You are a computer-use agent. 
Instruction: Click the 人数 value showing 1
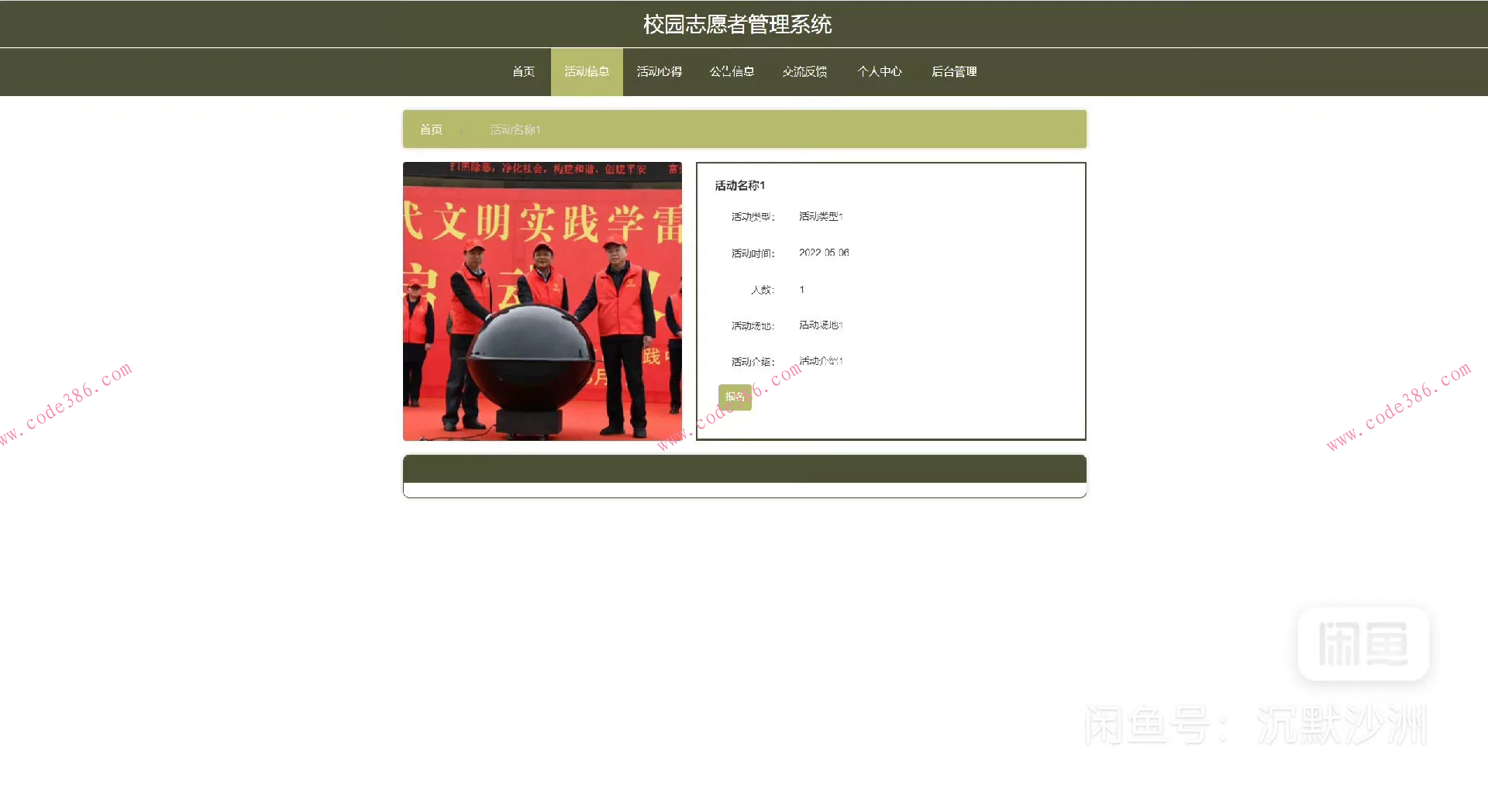(x=801, y=289)
